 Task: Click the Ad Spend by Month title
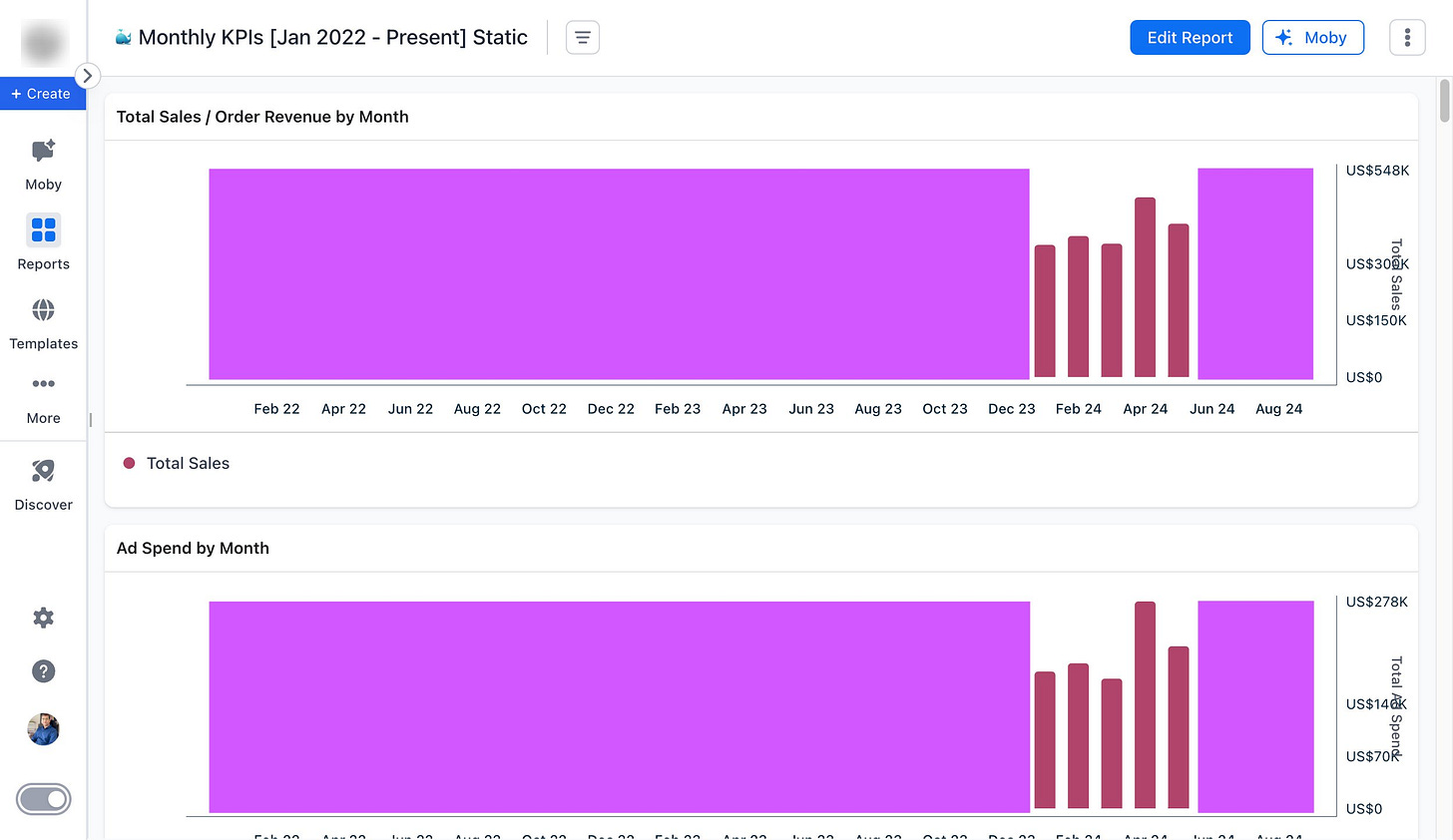click(x=193, y=548)
